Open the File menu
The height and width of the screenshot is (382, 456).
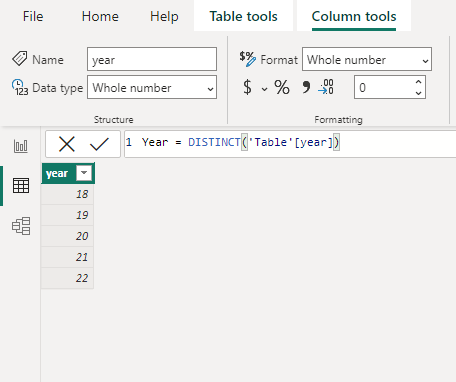[x=33, y=16]
